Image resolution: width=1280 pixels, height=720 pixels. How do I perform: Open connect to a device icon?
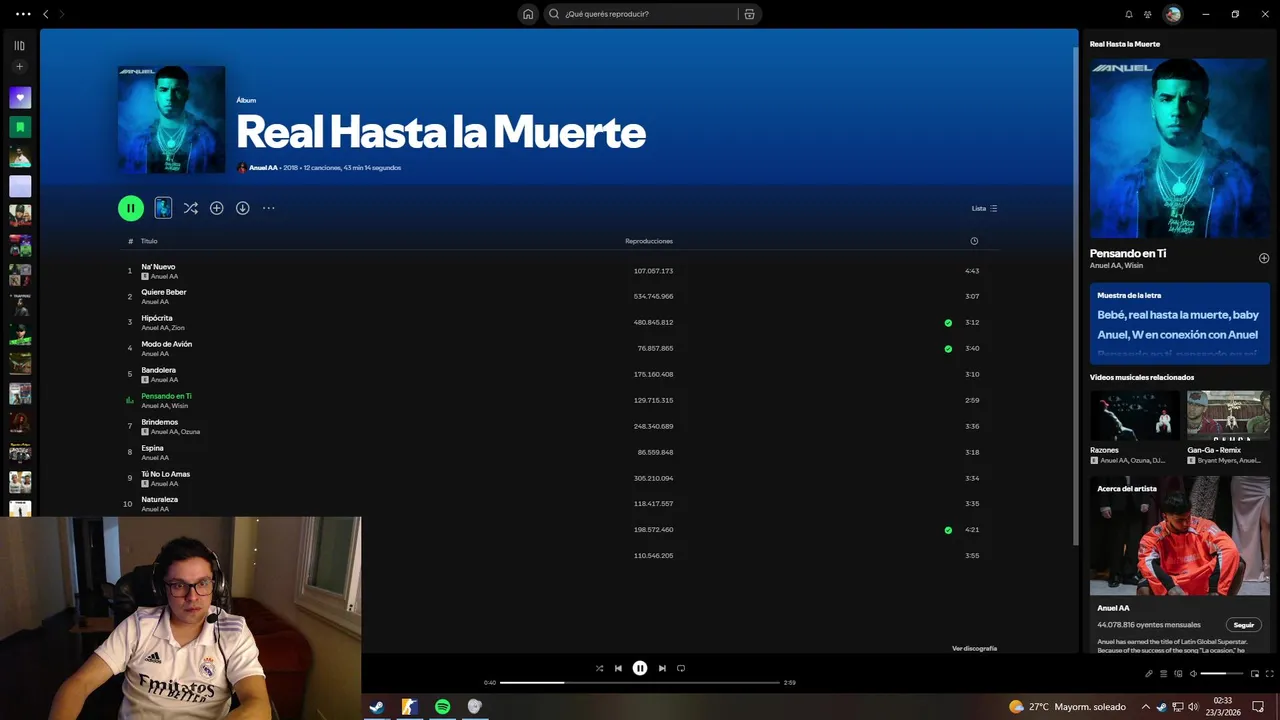(1177, 674)
